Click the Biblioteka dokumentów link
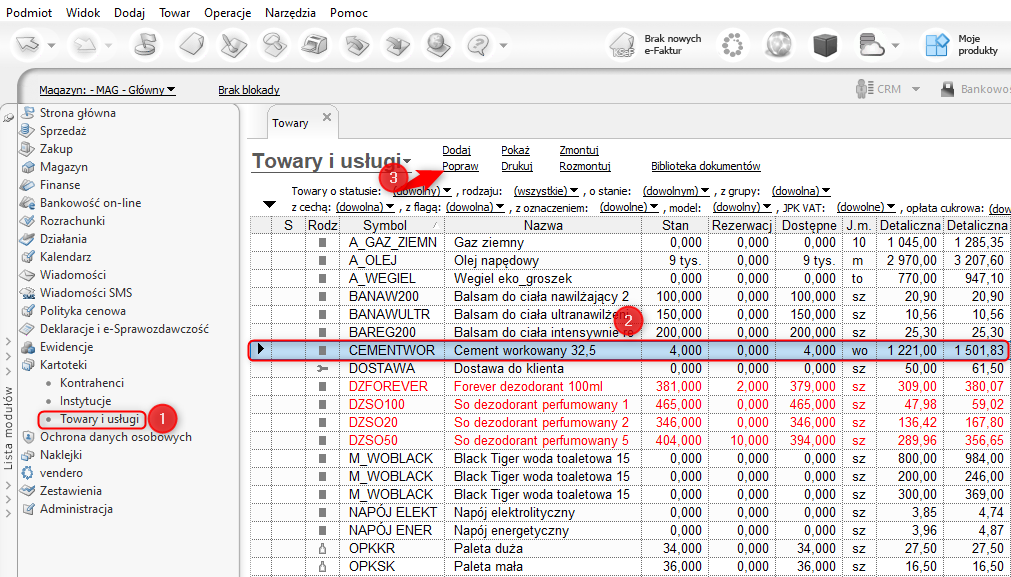Screen dimensions: 1011x577 click(705, 166)
